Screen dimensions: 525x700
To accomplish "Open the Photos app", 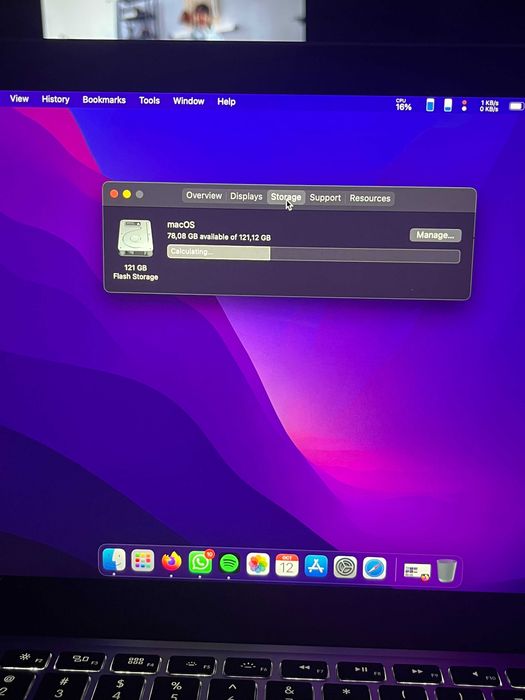I will point(258,564).
